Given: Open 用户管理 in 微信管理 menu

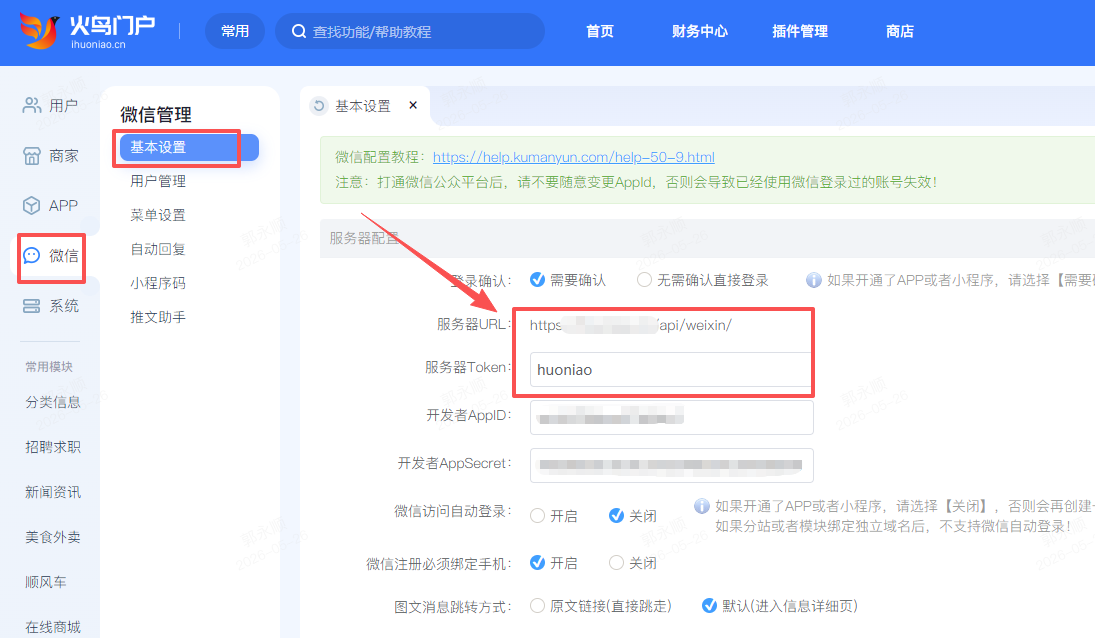Looking at the screenshot, I should click(158, 181).
